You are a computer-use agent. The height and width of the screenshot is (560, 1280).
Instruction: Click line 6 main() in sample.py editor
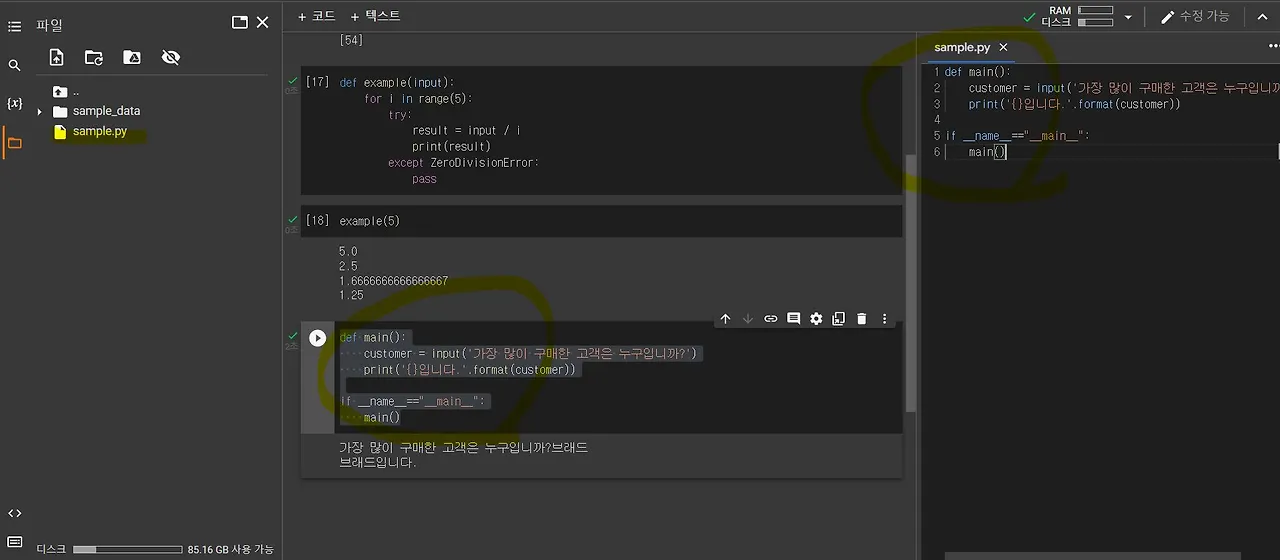987,152
